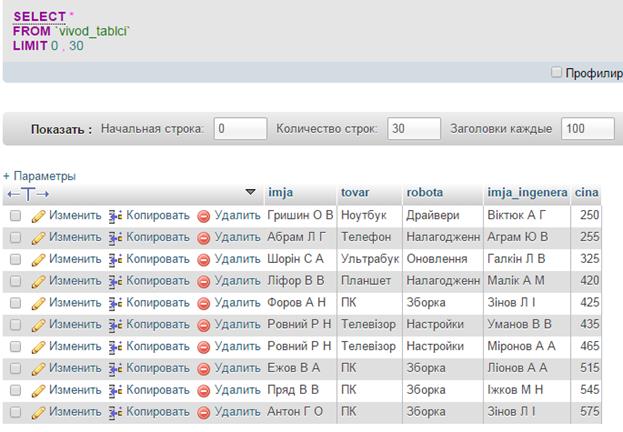623x432 pixels.
Task: Click the Количество строк input field
Action: 414,128
